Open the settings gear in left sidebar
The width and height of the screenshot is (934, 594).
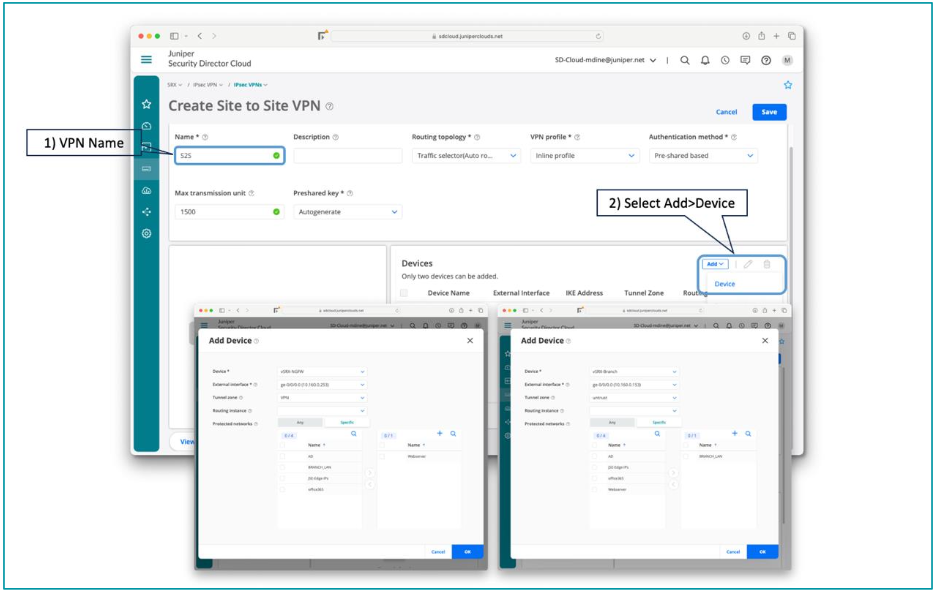point(147,233)
